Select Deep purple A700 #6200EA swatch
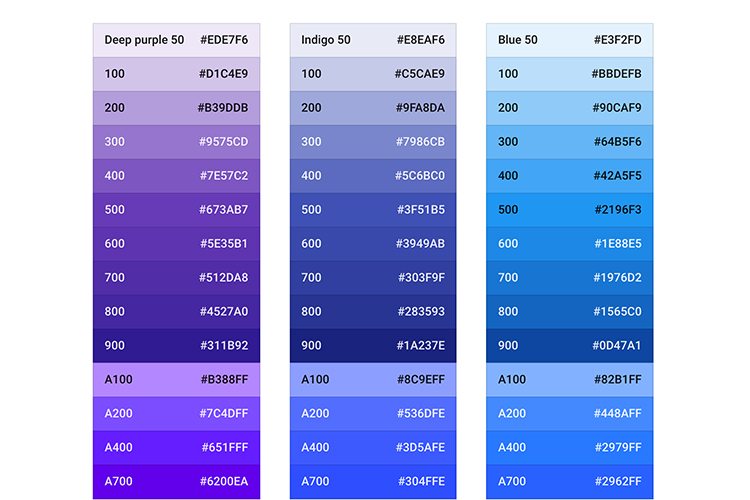The height and width of the screenshot is (500, 750). [176, 481]
